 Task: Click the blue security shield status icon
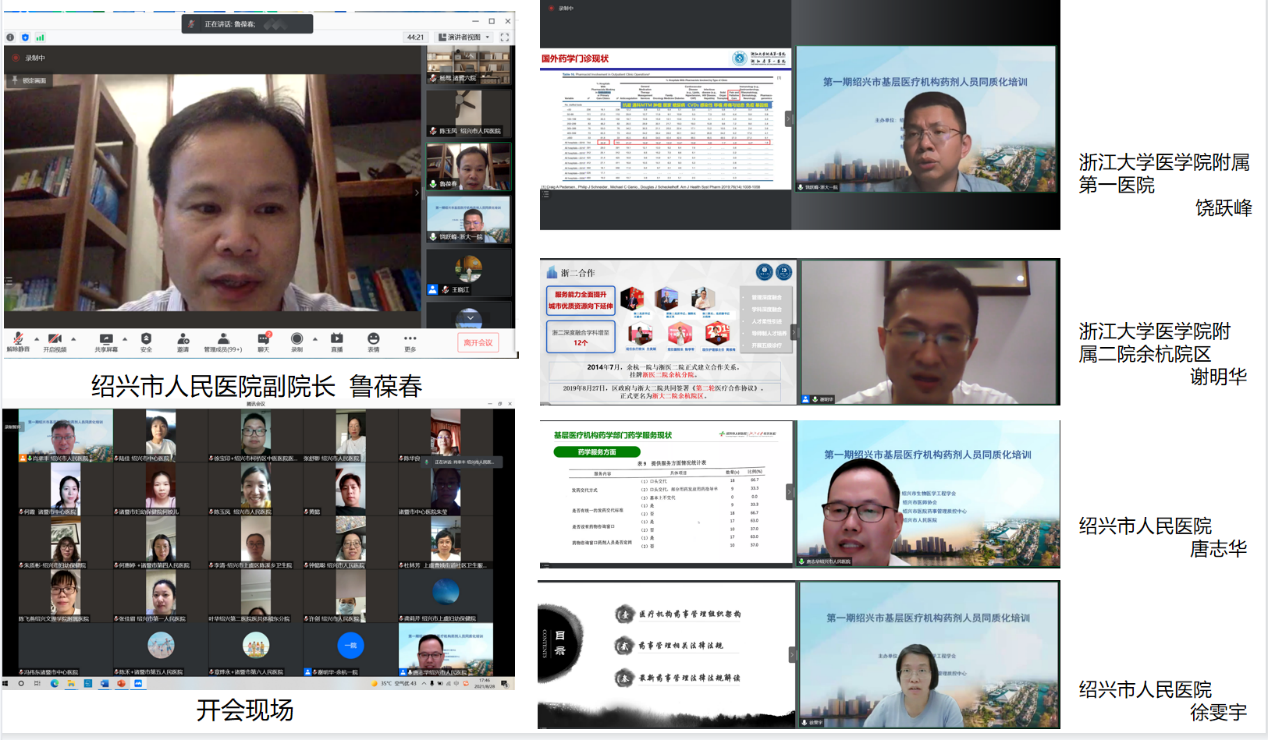pos(24,37)
